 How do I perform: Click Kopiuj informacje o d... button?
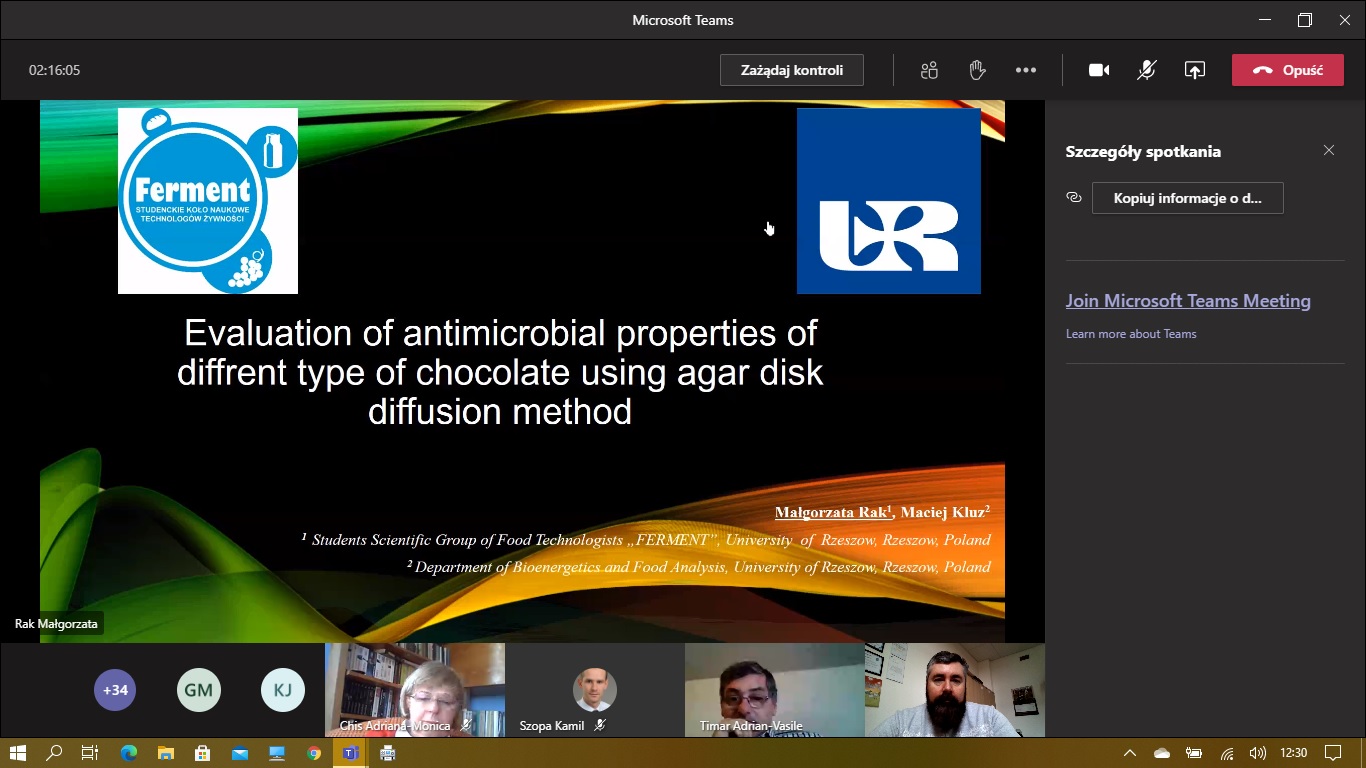point(1187,198)
